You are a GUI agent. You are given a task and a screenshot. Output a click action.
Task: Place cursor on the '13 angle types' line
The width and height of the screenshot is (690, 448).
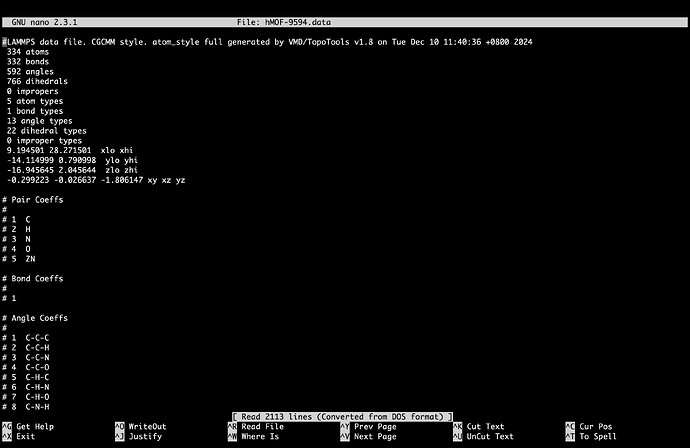(x=40, y=121)
